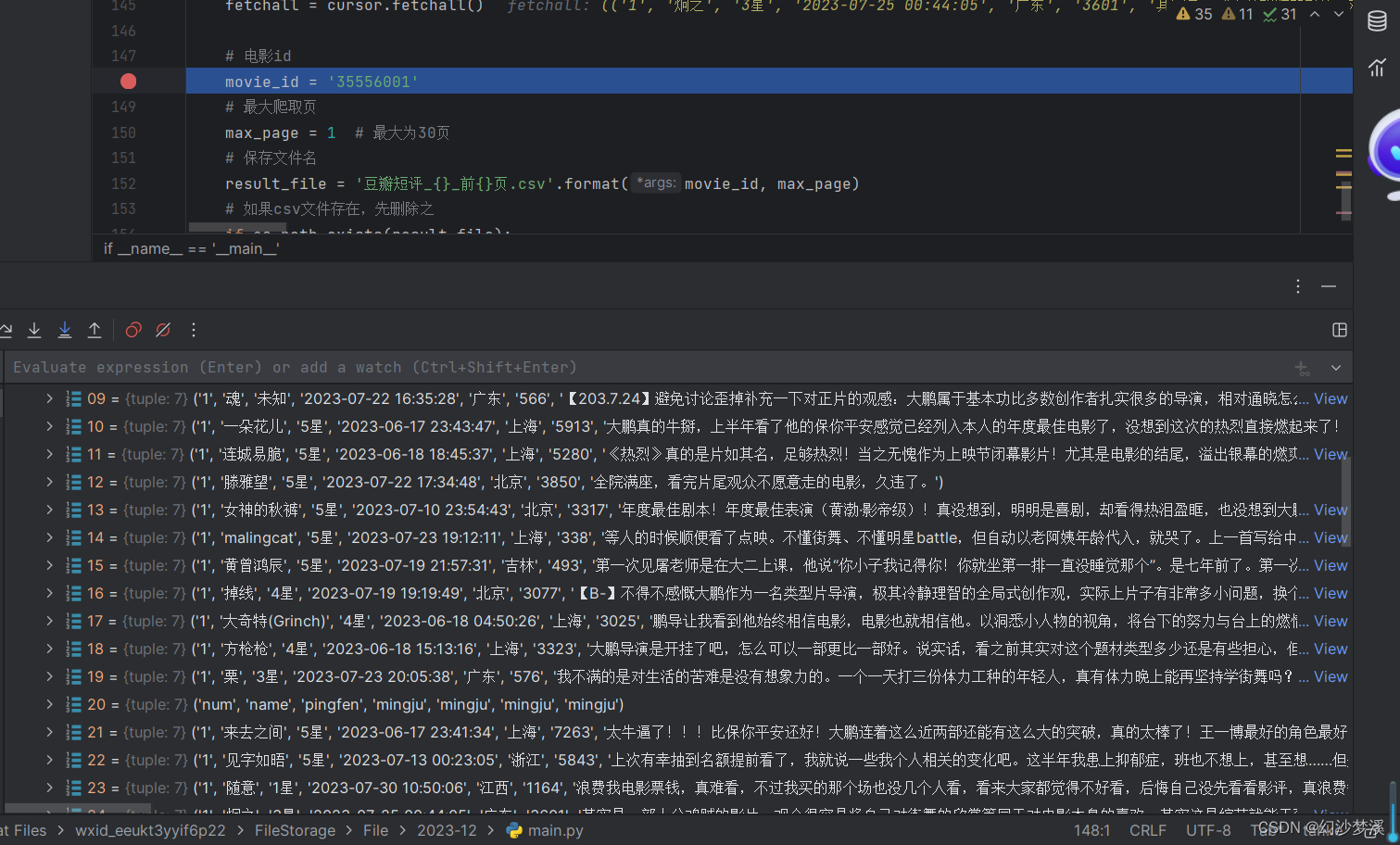Click the Evaluate expression input field
1400x845 pixels.
point(371,367)
